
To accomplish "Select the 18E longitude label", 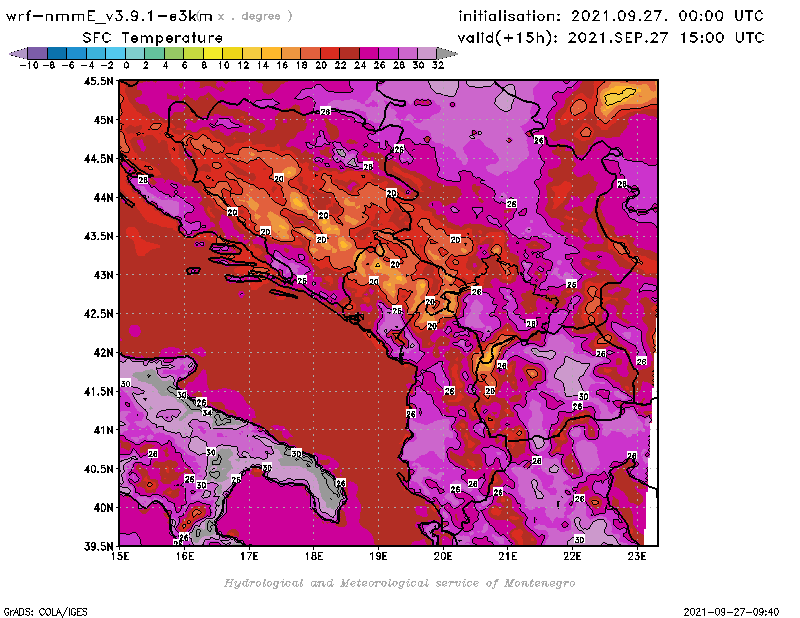I will pyautogui.click(x=314, y=556).
